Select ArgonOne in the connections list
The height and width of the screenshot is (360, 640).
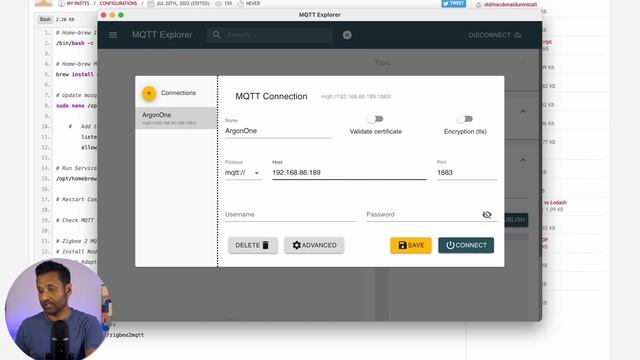coord(176,118)
